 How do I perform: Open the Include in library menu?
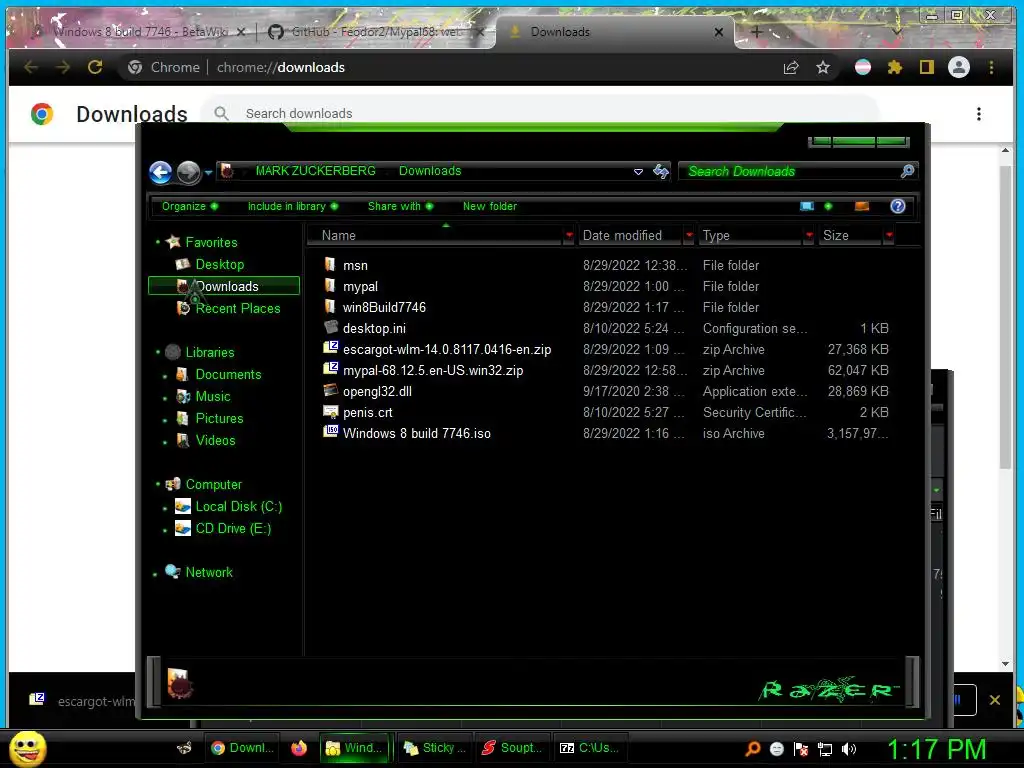tap(293, 206)
